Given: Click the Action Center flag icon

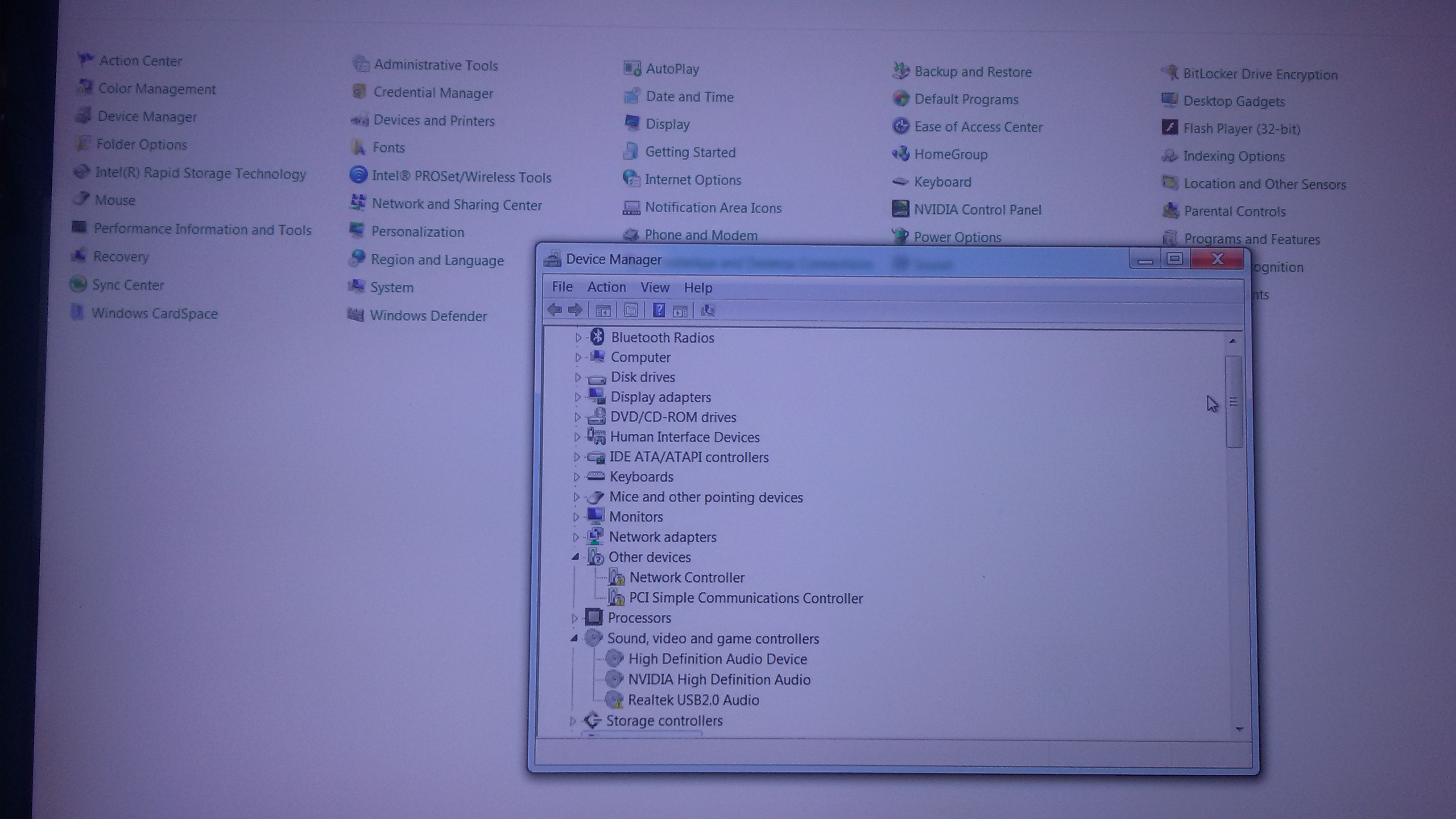Looking at the screenshot, I should tap(86, 59).
